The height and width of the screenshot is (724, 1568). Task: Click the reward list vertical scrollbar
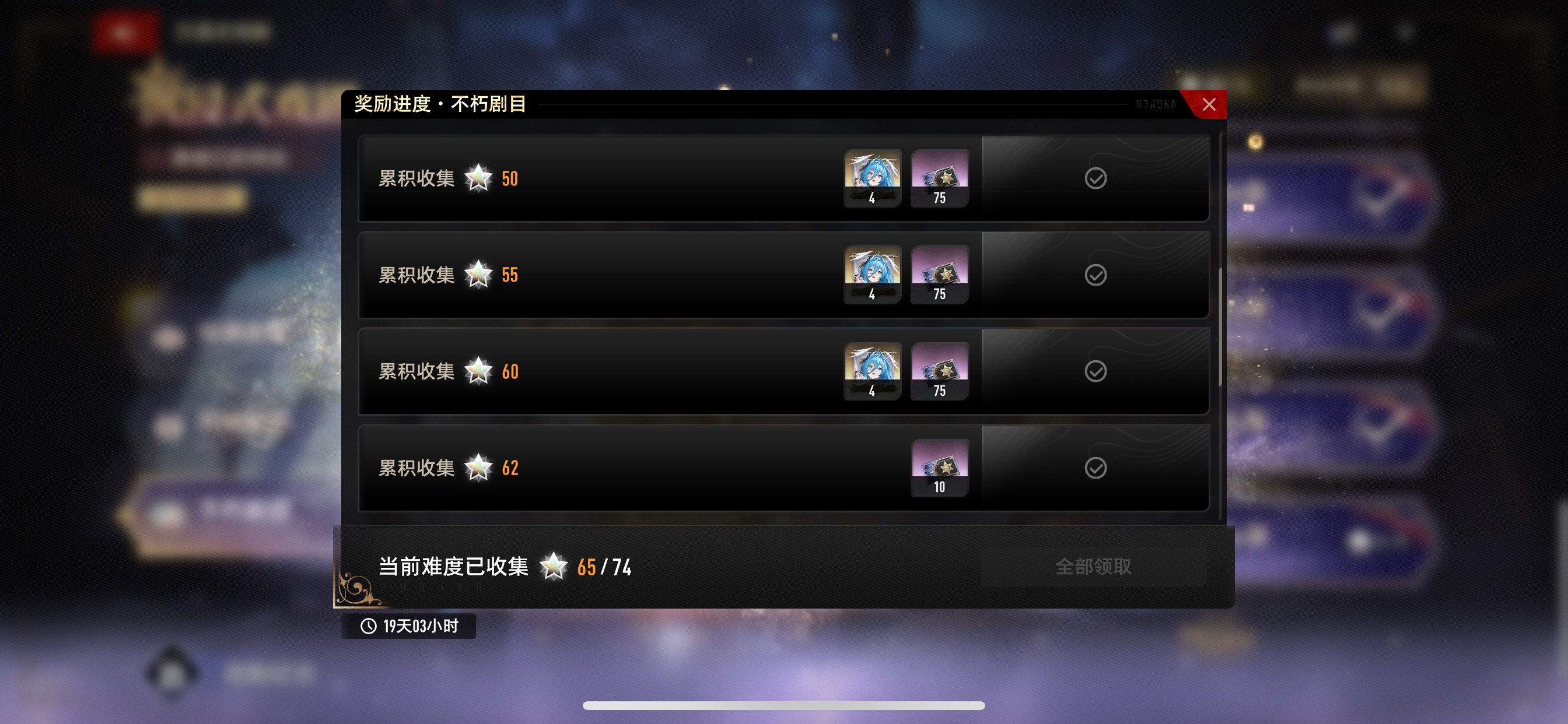coord(1220,326)
